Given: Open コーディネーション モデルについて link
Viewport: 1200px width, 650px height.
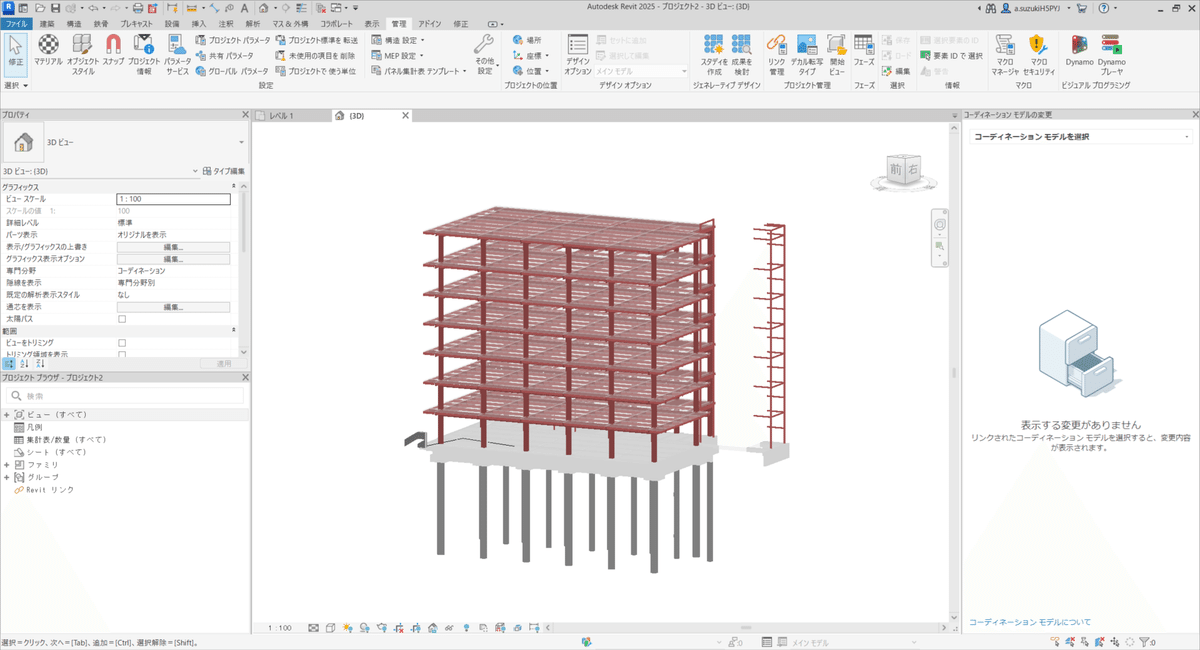Looking at the screenshot, I should tap(1030, 622).
